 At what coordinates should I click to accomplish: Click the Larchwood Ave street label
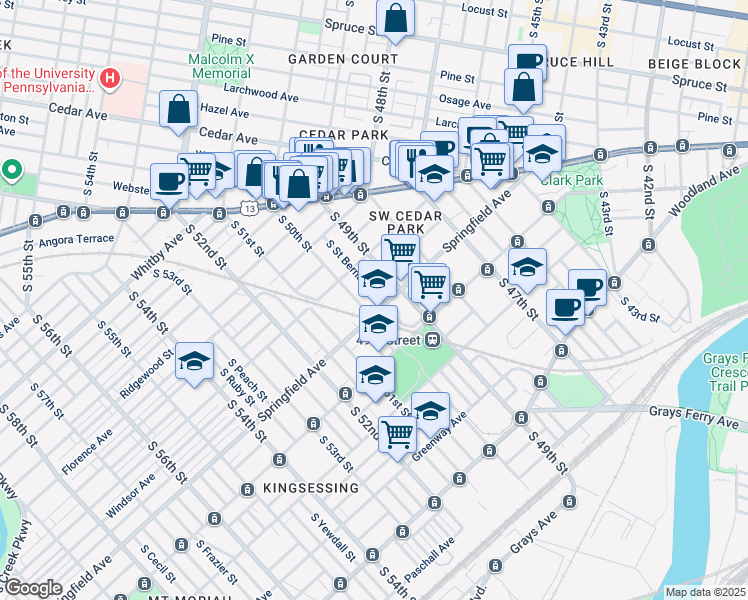[x=261, y=92]
